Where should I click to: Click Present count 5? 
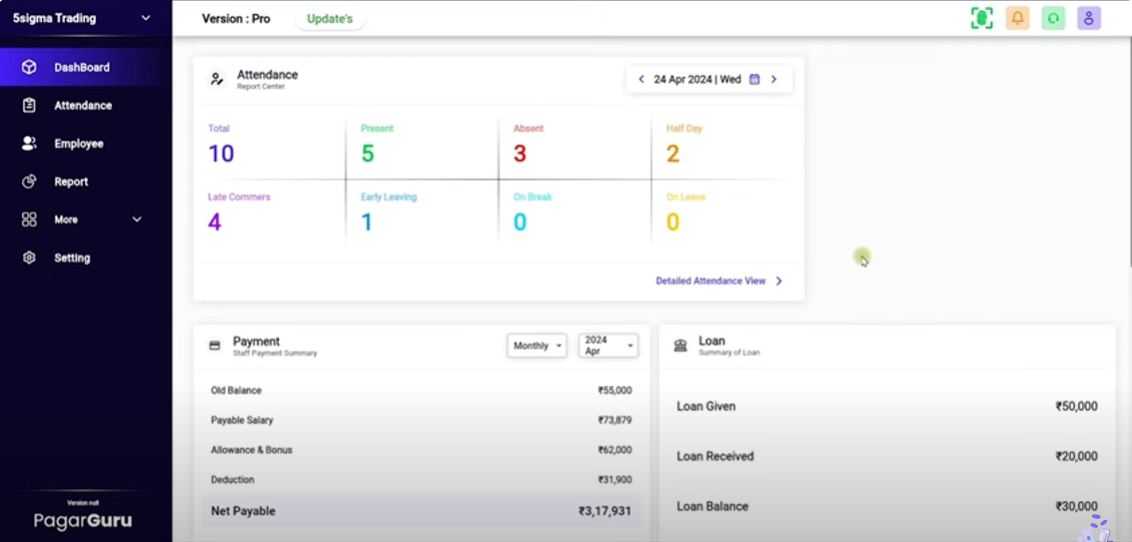367,154
